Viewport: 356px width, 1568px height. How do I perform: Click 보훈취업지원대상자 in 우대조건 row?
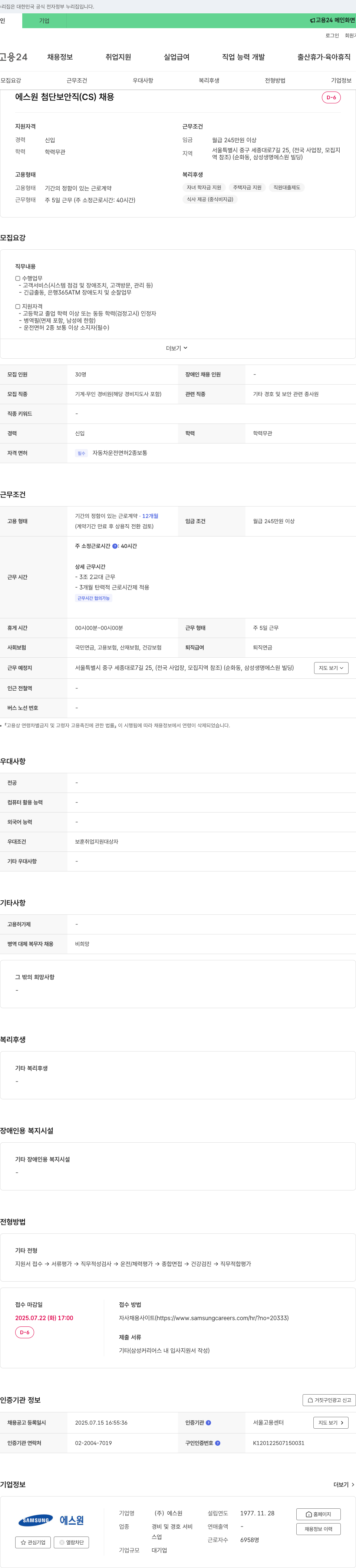[96, 842]
